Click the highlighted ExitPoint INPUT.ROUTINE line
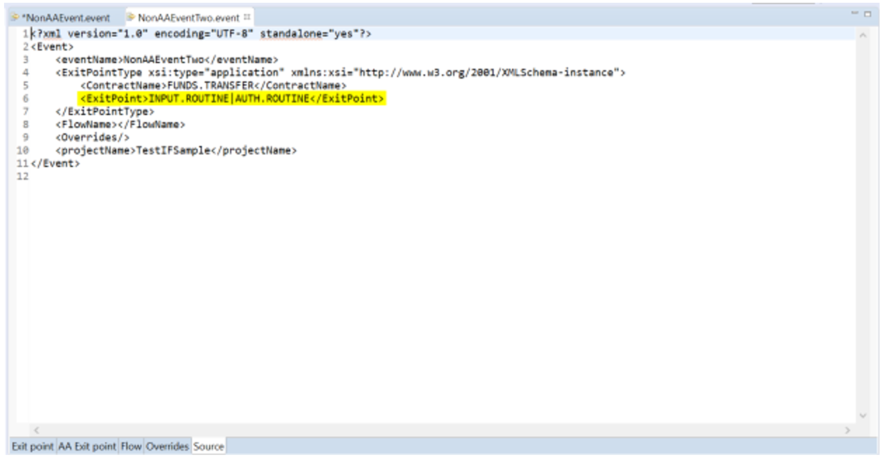Image resolution: width=885 pixels, height=458 pixels. point(231,99)
